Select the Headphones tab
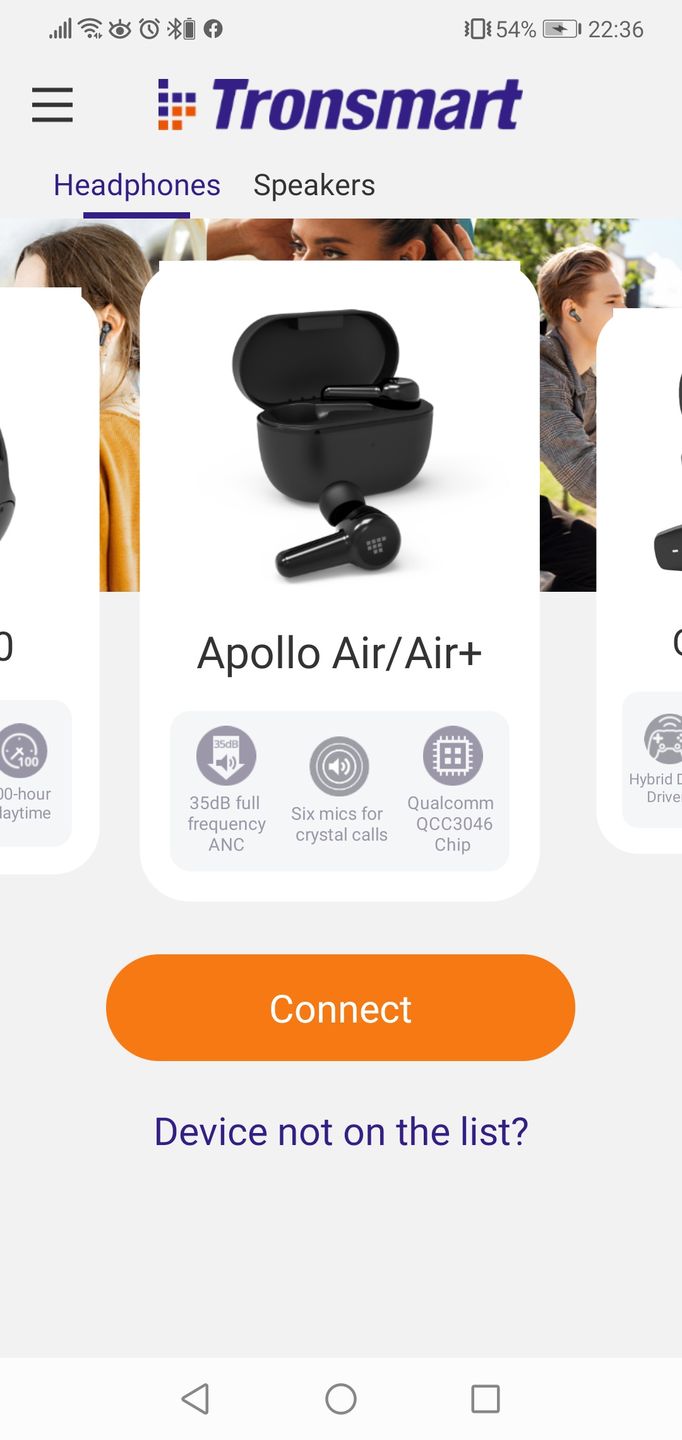Viewport: 682px width, 1440px height. tap(137, 185)
